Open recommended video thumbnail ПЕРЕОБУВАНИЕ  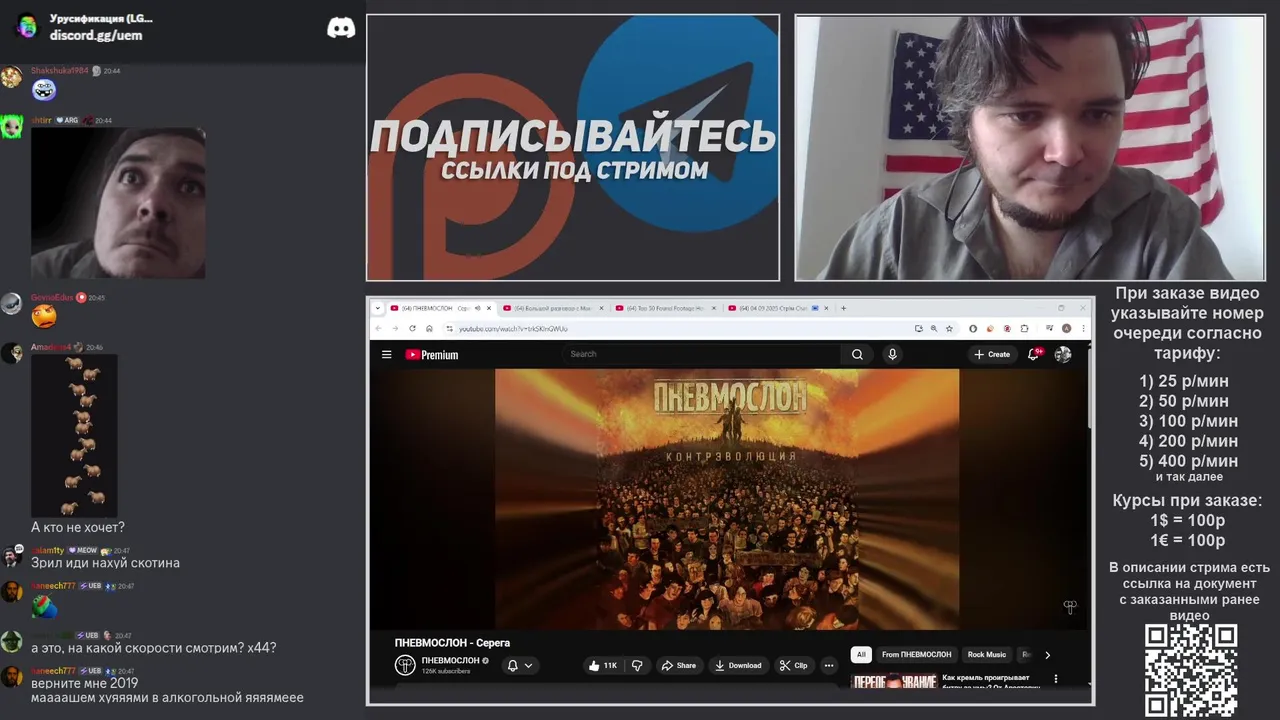(x=893, y=682)
